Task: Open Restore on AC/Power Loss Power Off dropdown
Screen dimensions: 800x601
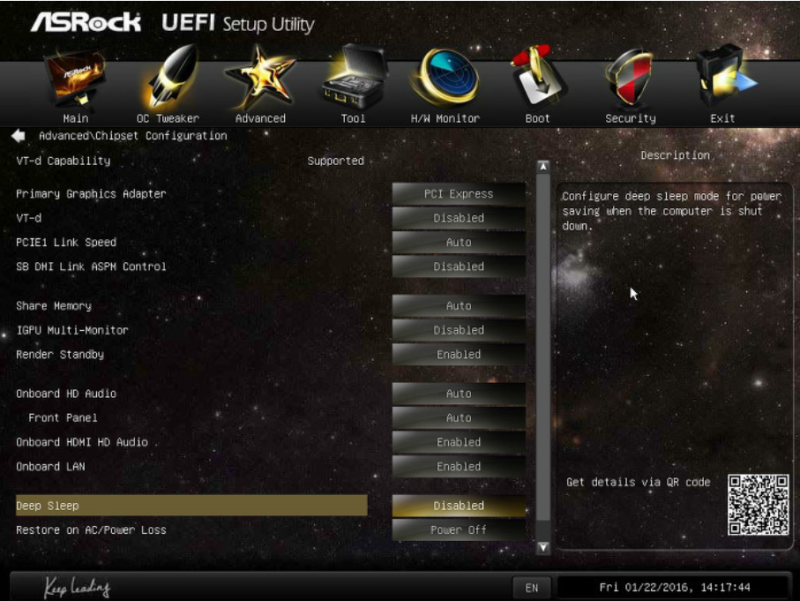Action: tap(459, 530)
